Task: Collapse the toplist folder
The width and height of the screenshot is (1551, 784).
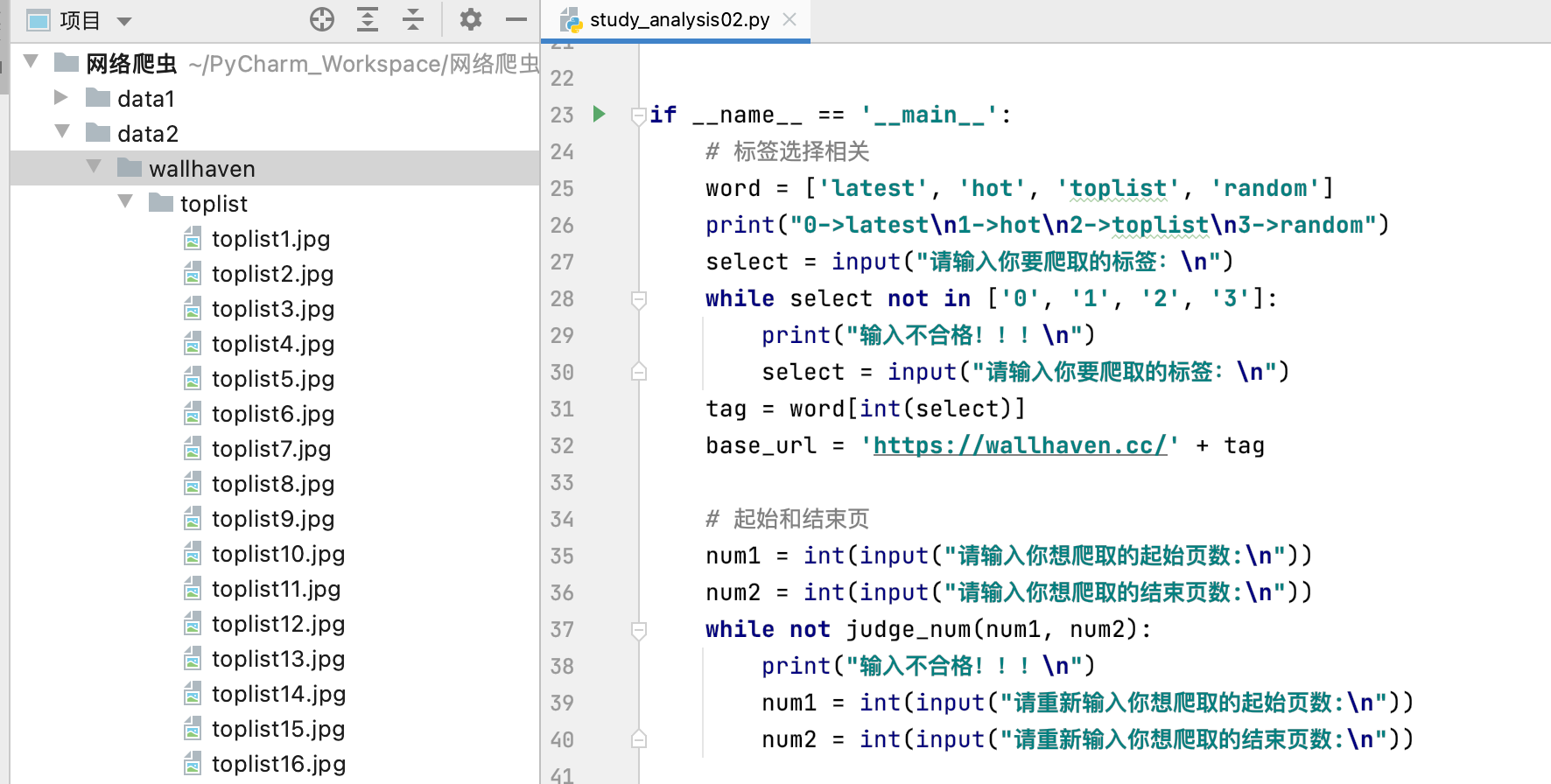Action: 126,201
